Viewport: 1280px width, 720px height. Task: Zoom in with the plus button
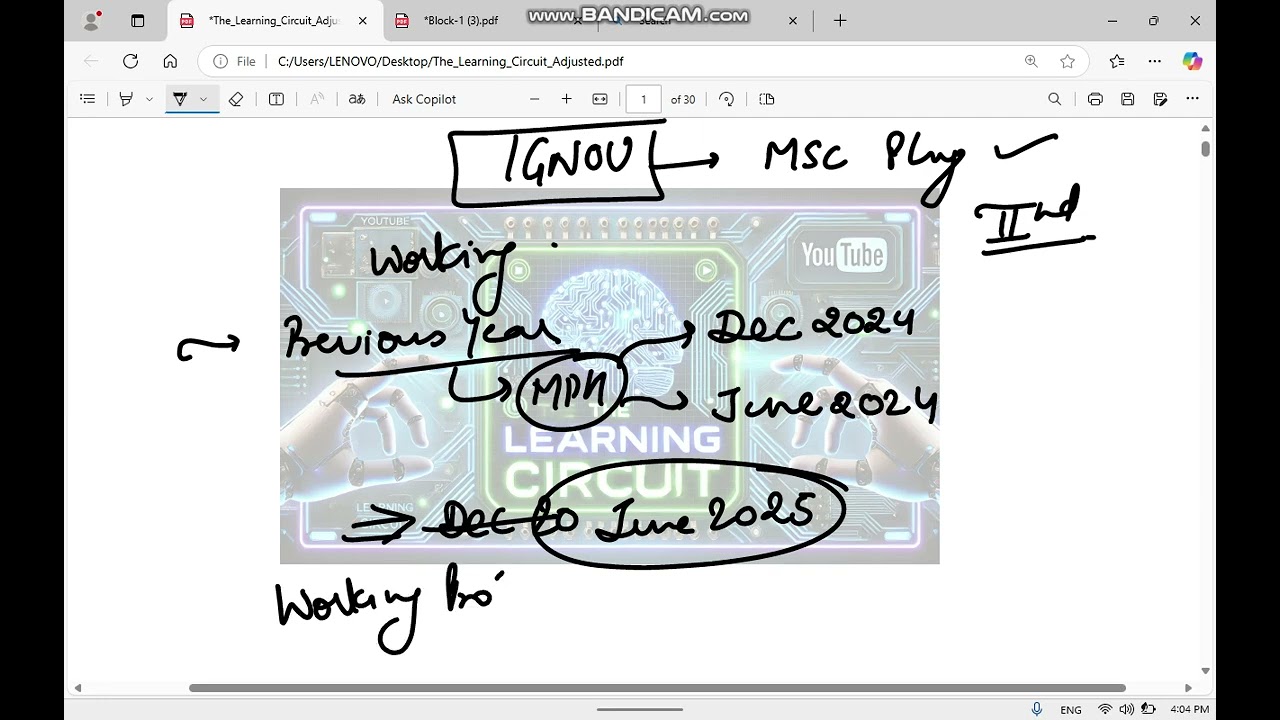point(566,99)
